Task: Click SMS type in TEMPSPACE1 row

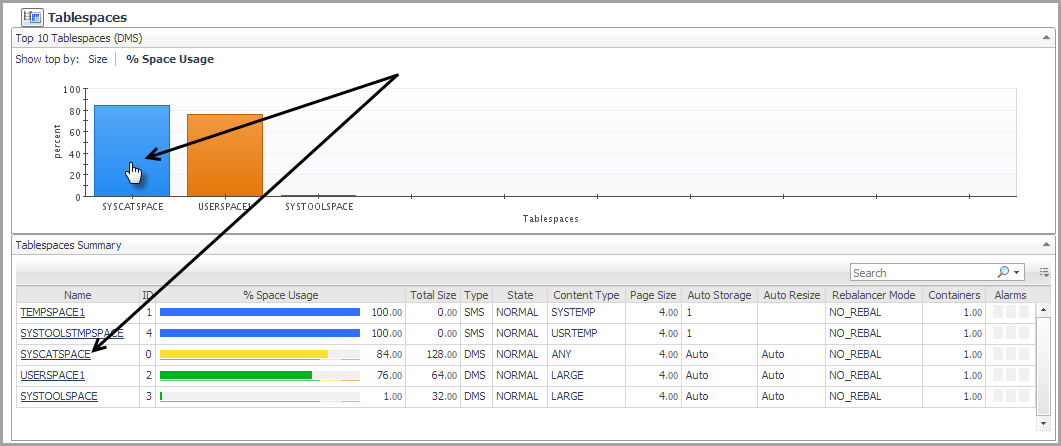Action: 476,313
